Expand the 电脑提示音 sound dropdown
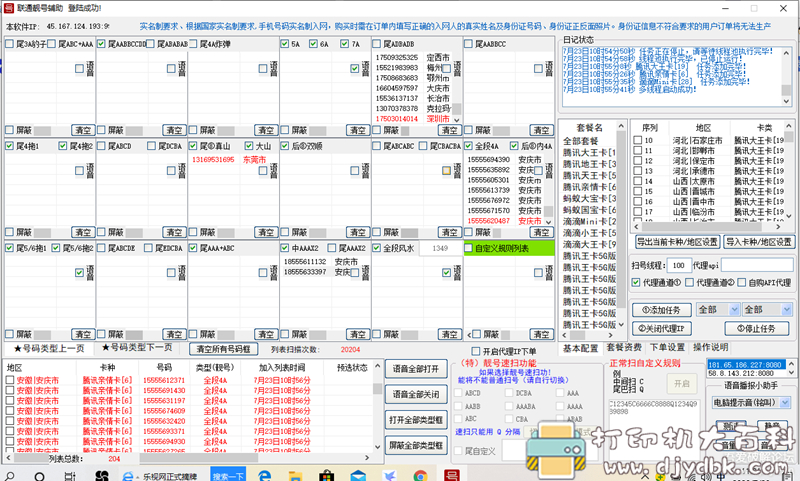This screenshot has width=800, height=481. pyautogui.click(x=785, y=403)
